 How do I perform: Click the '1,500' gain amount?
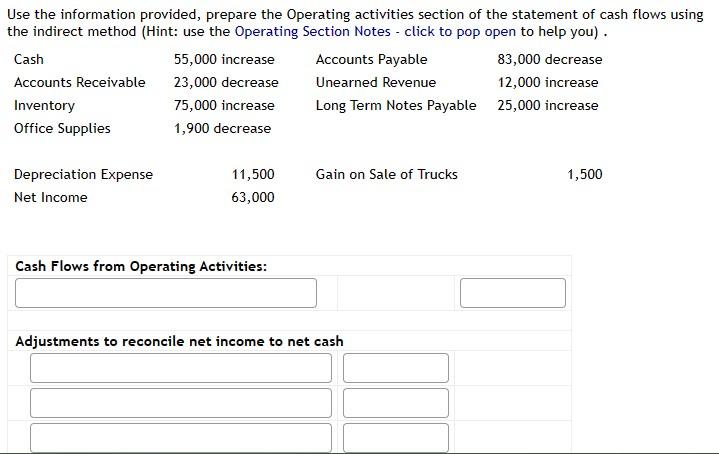tap(585, 174)
